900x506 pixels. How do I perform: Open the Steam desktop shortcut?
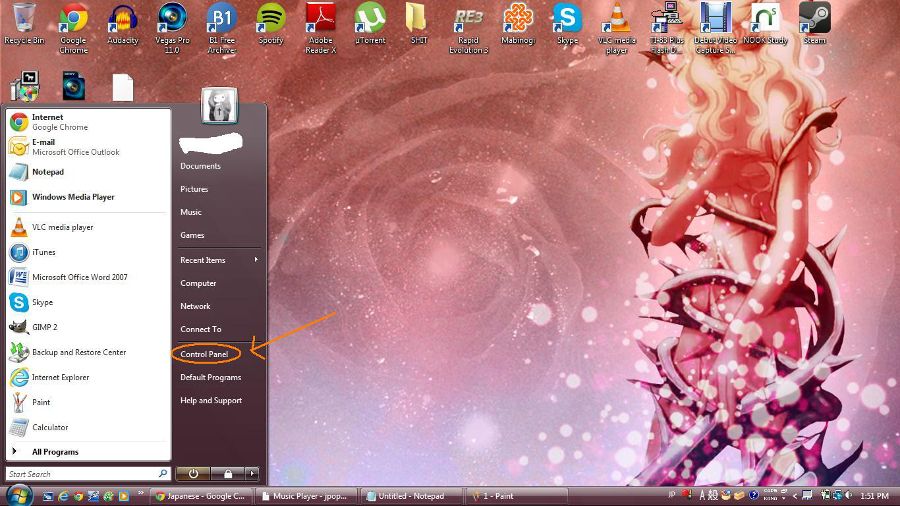pos(815,20)
